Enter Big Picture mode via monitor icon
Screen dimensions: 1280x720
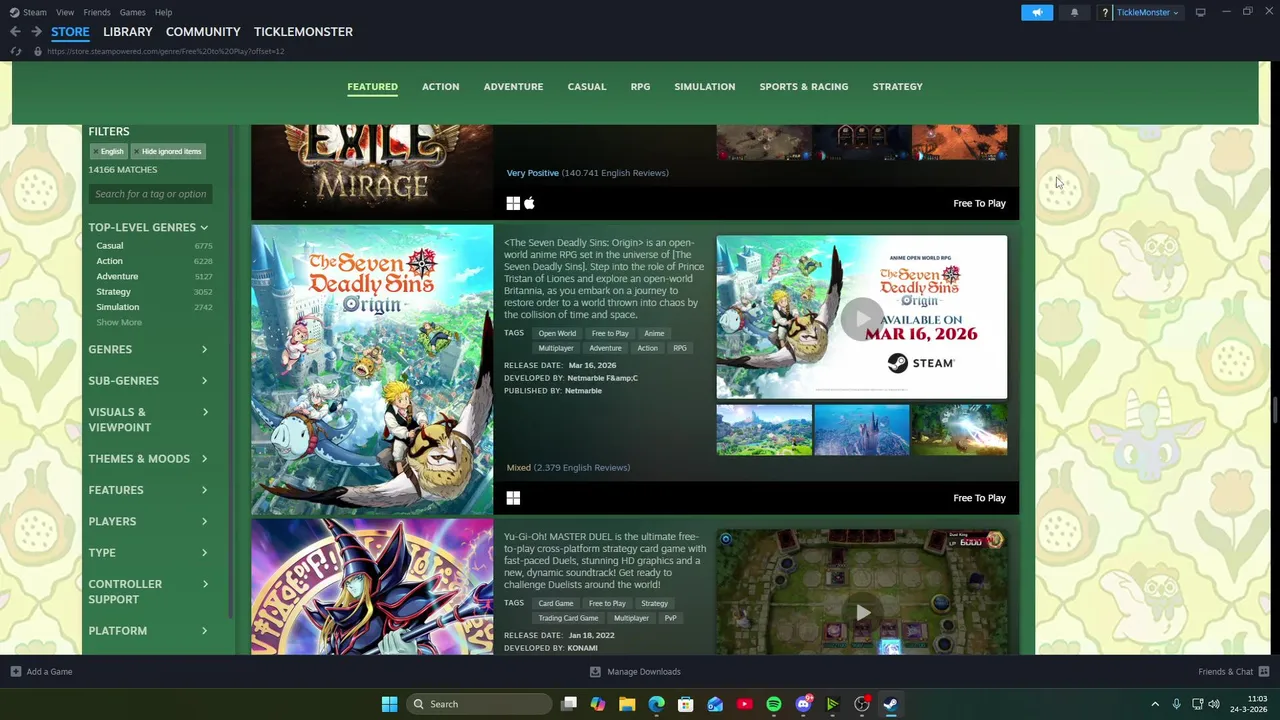pos(1200,12)
